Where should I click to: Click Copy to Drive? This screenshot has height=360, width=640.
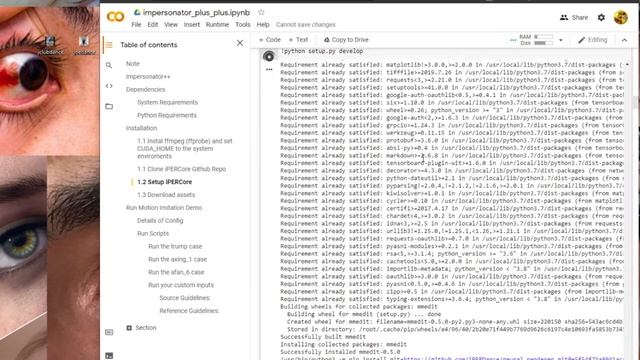(346, 40)
